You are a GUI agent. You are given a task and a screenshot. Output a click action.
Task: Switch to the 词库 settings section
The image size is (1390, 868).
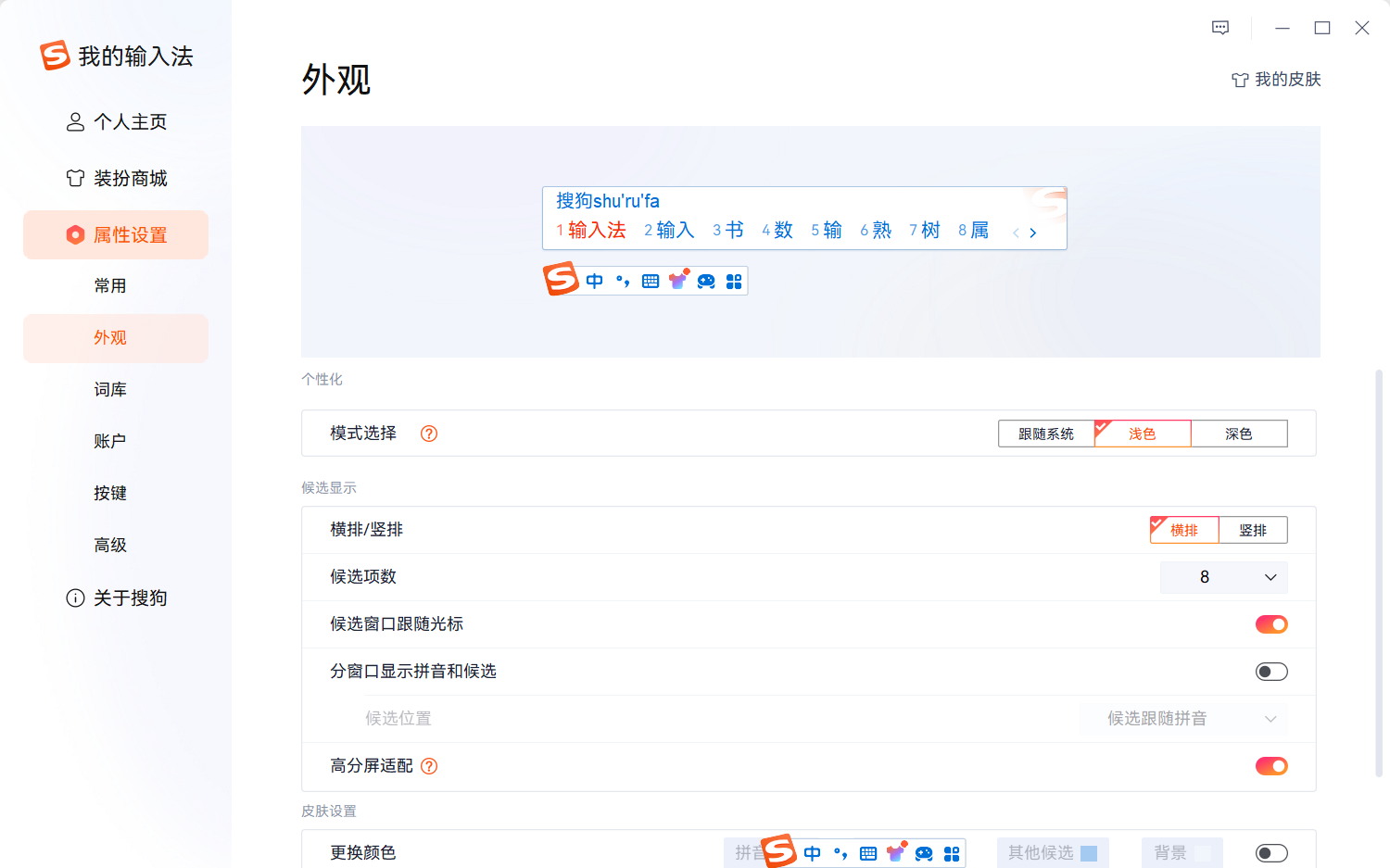[x=110, y=389]
